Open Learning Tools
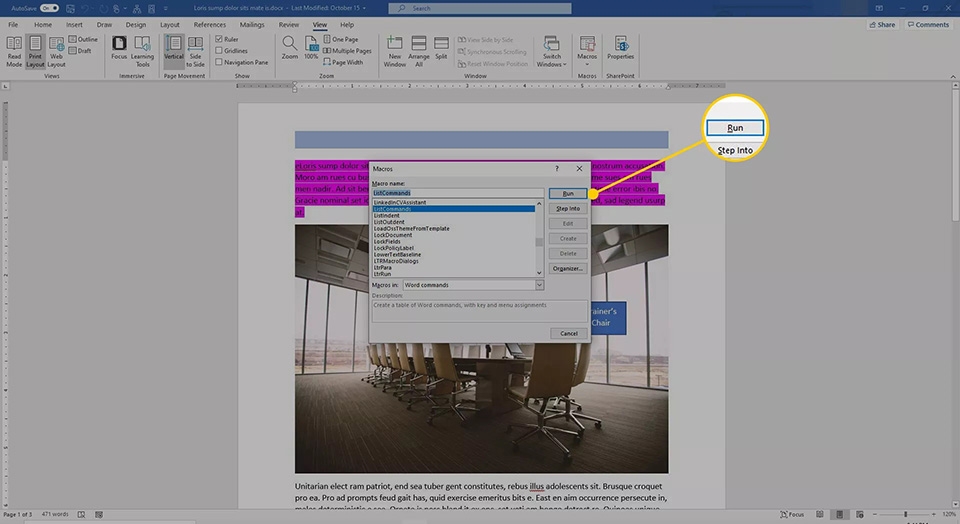Viewport: 960px width, 524px height. point(143,51)
